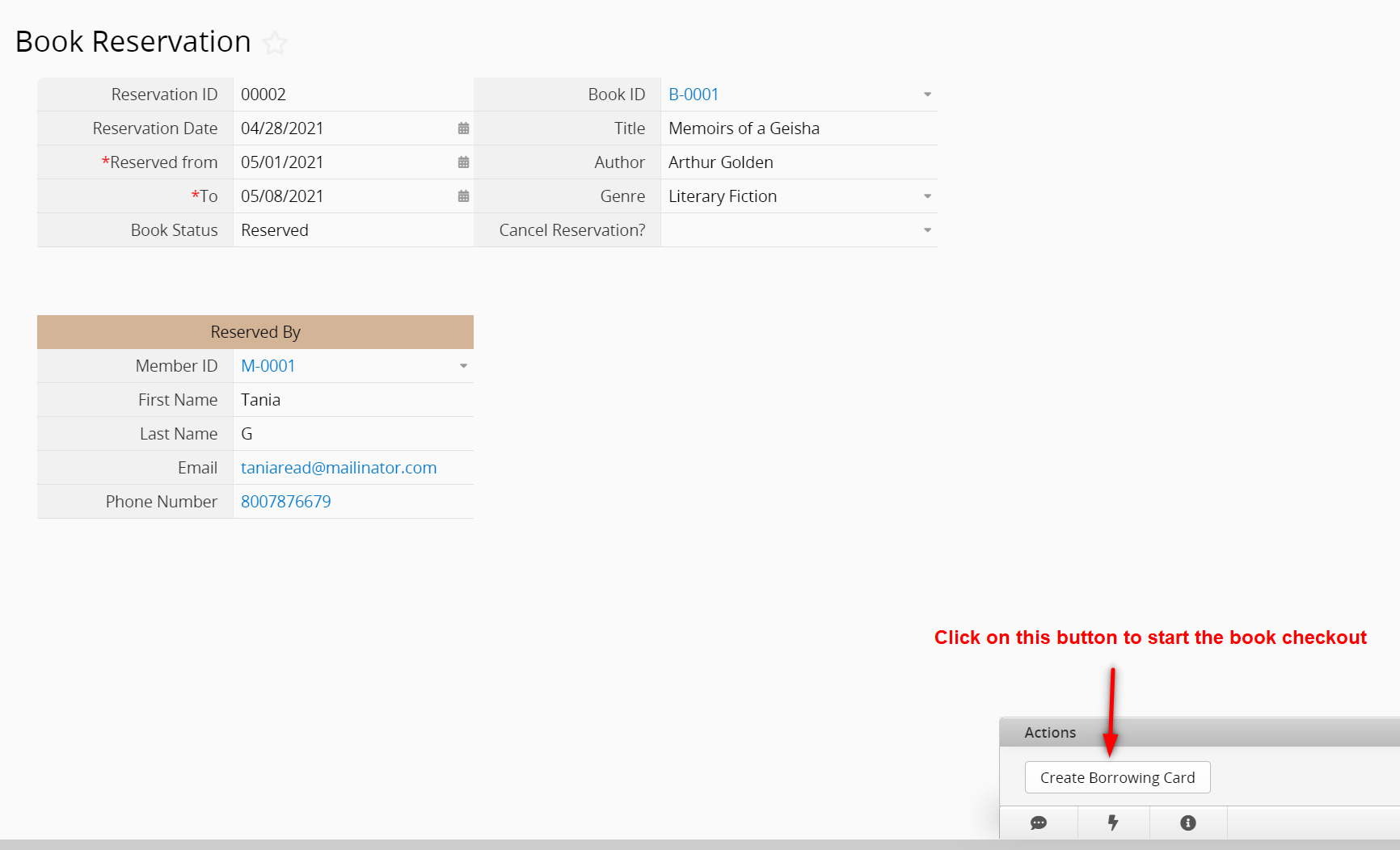Click the Create Borrowing Card button
The image size is (1400, 850).
point(1117,777)
